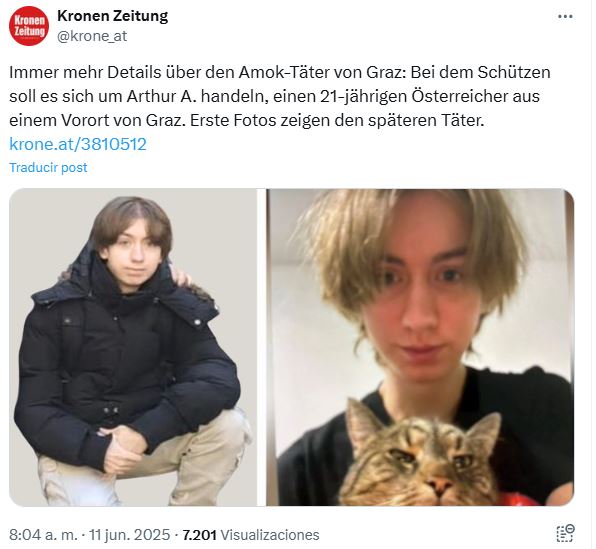The image size is (596, 549).
Task: Click the 8:04 a. m. timestamp
Action: pyautogui.click(x=43, y=535)
